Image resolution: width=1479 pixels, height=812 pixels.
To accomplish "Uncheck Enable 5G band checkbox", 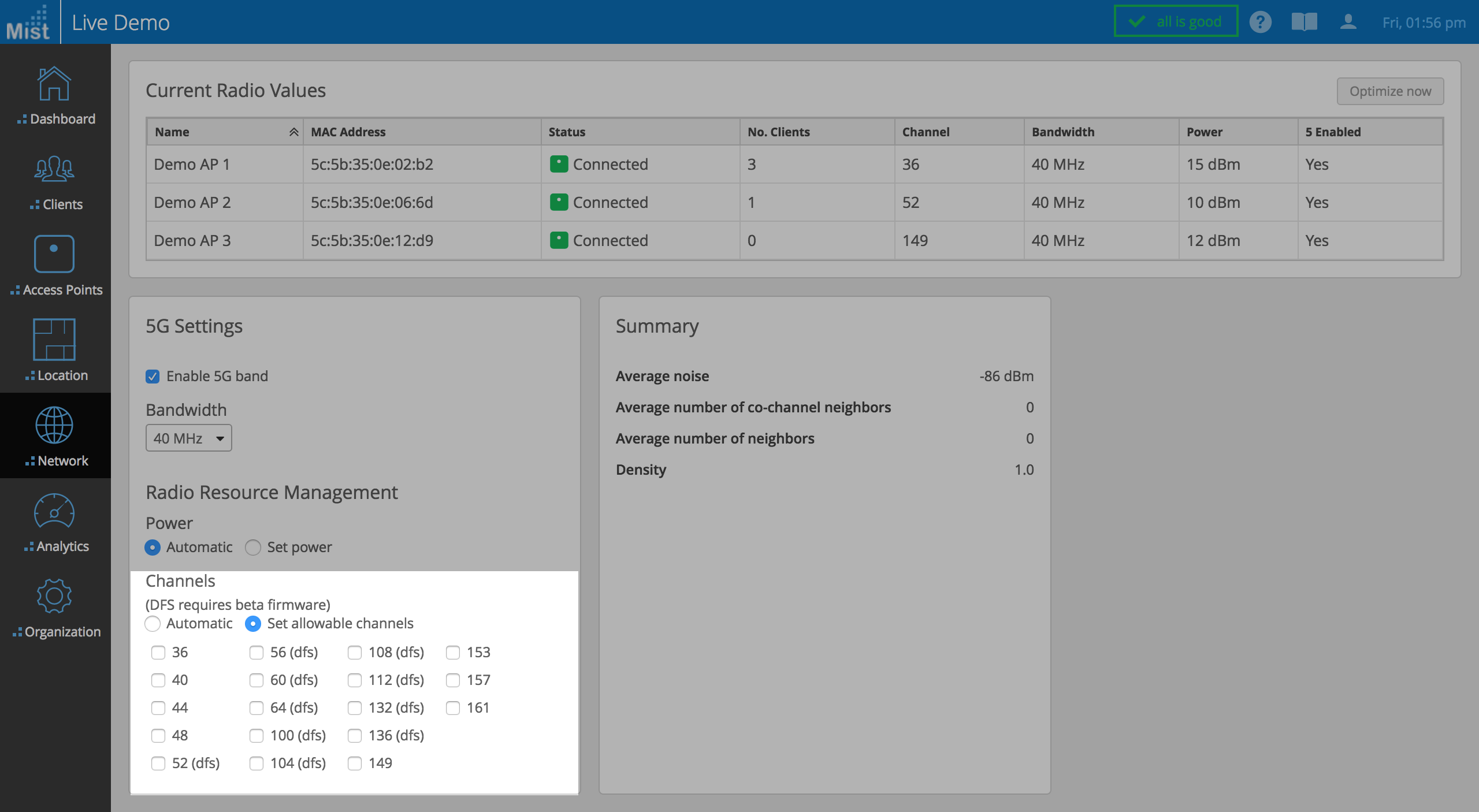I will click(x=153, y=377).
